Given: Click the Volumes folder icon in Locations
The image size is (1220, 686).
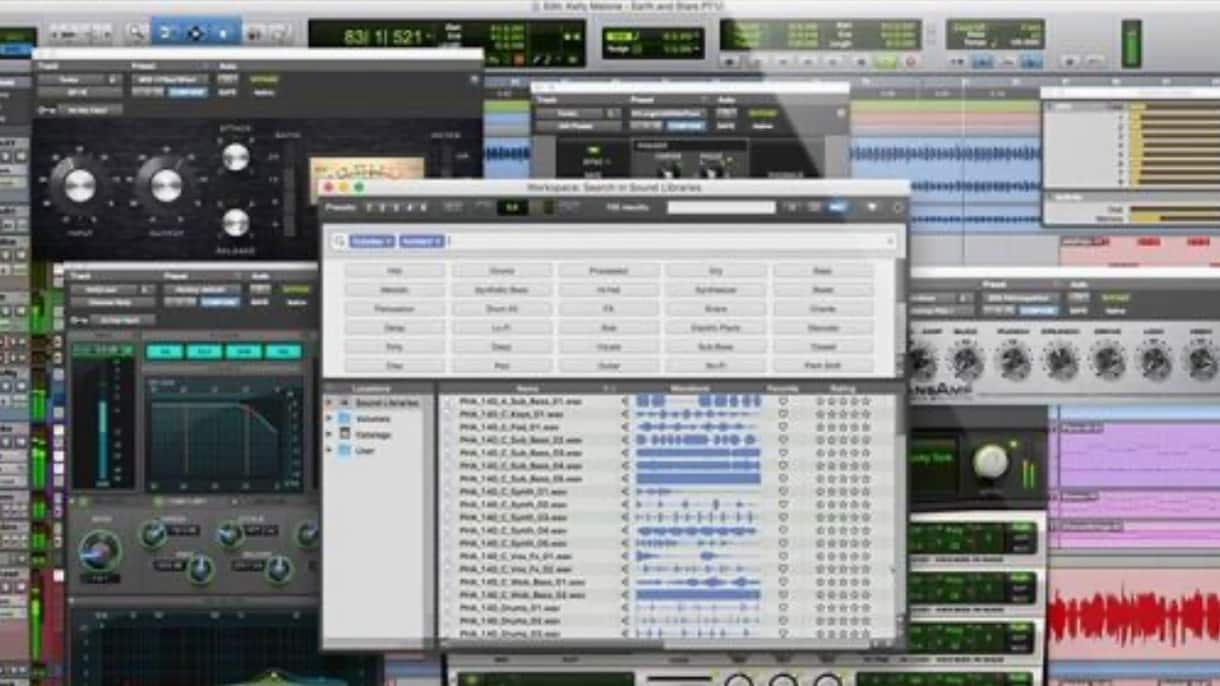Looking at the screenshot, I should click(345, 419).
